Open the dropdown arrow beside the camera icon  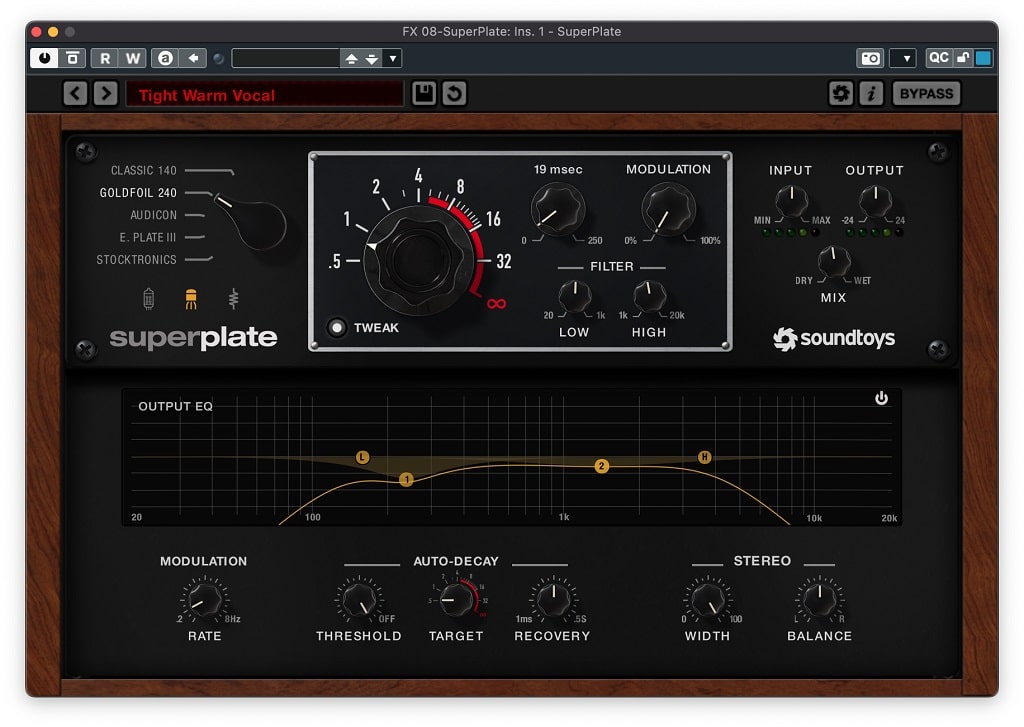[x=904, y=58]
